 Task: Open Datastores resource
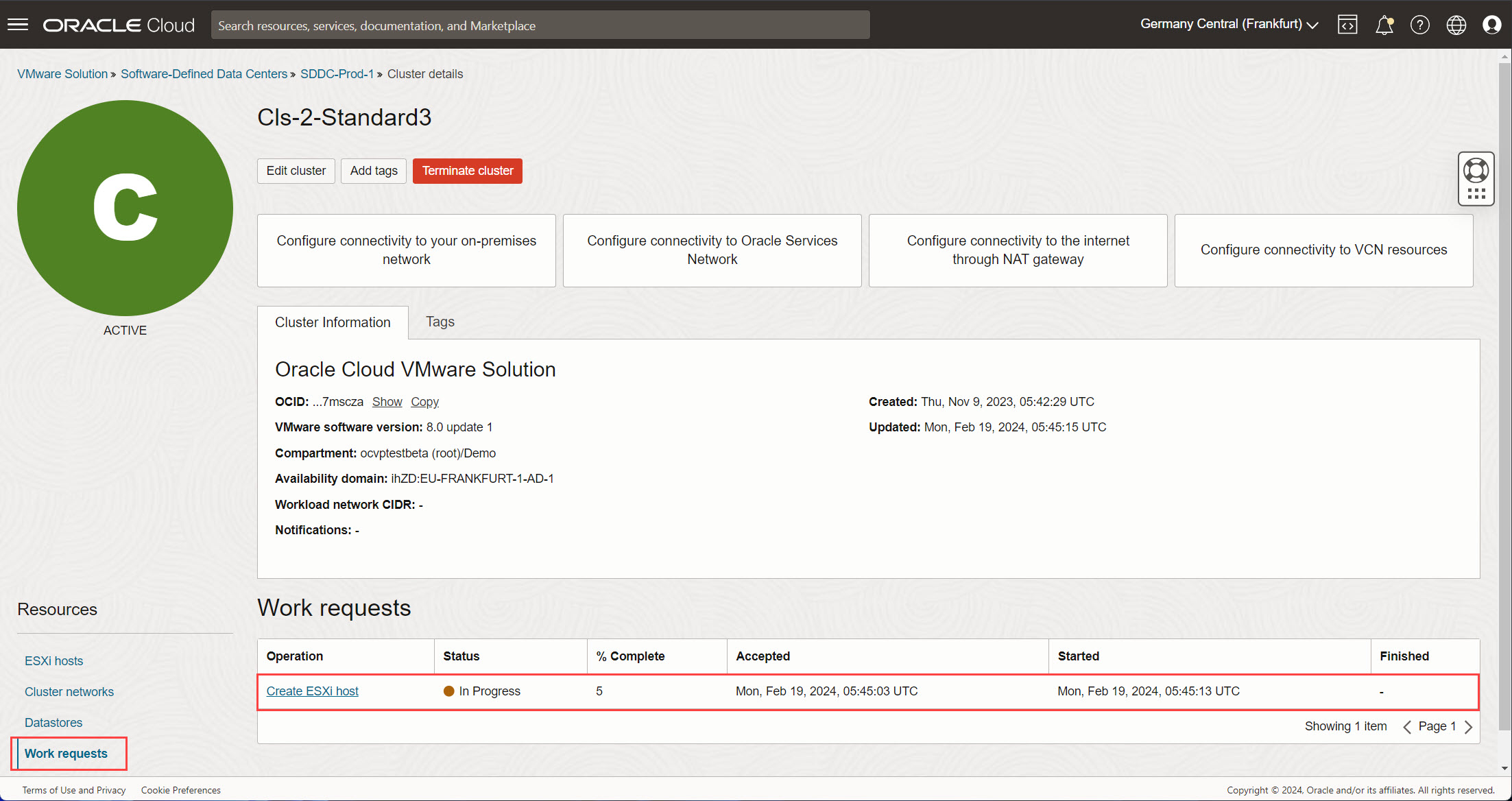pos(53,723)
